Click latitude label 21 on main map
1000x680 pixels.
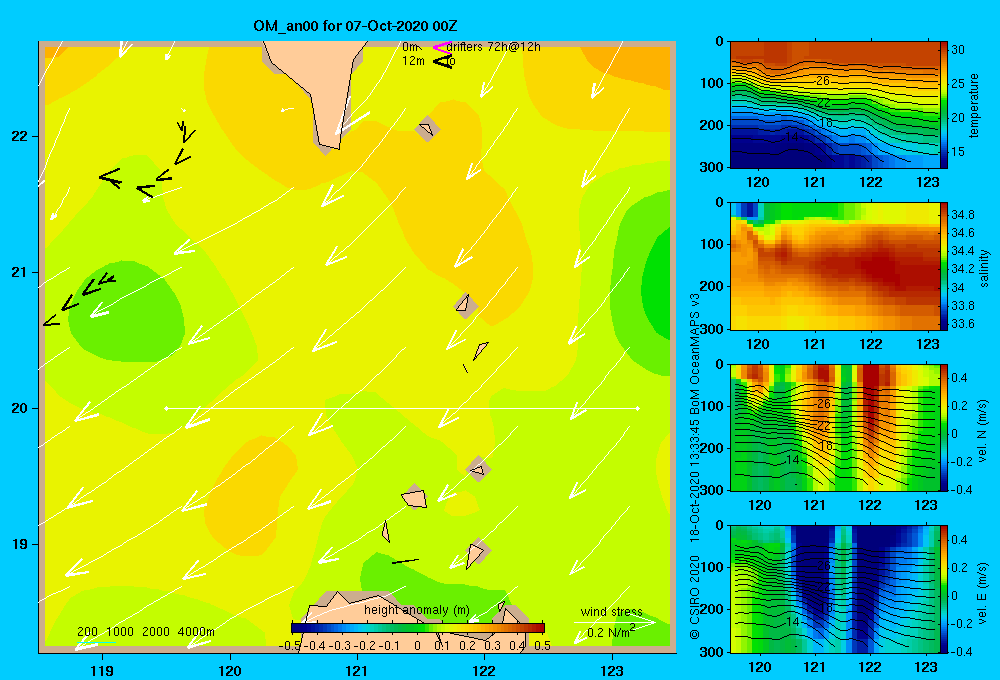(19, 272)
